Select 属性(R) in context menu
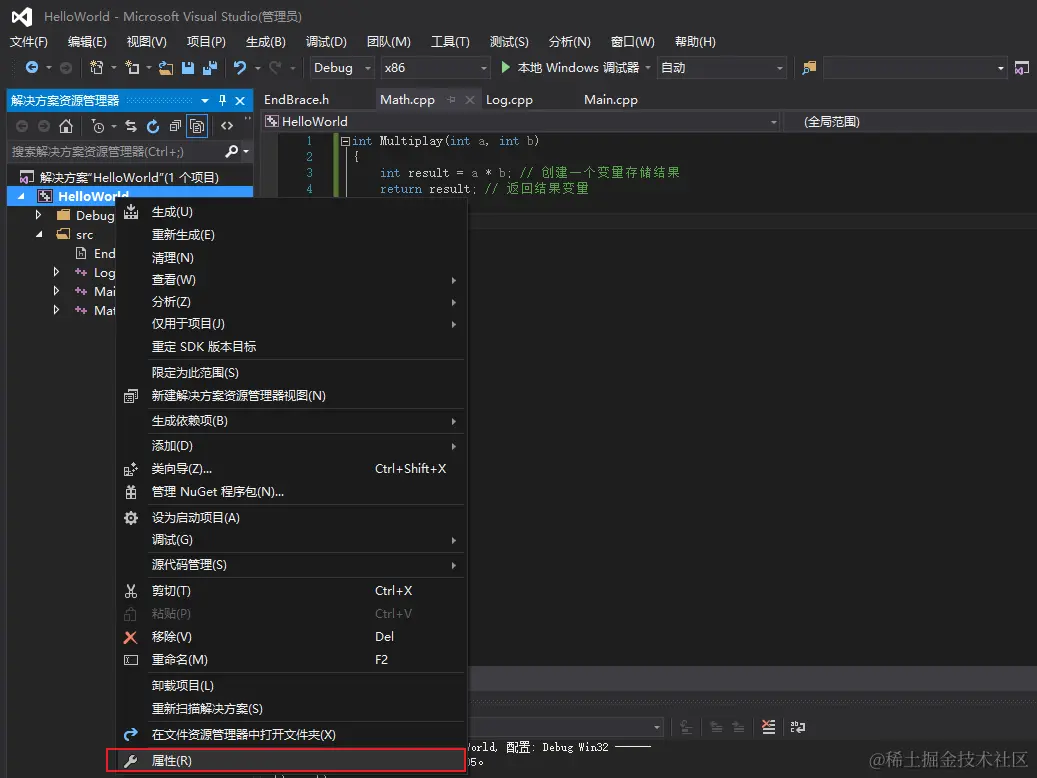Image resolution: width=1037 pixels, height=778 pixels. [286, 761]
